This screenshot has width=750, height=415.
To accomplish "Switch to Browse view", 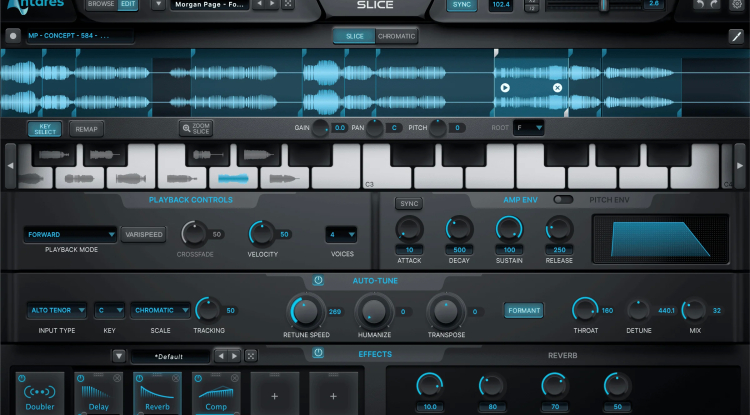I will (101, 4).
